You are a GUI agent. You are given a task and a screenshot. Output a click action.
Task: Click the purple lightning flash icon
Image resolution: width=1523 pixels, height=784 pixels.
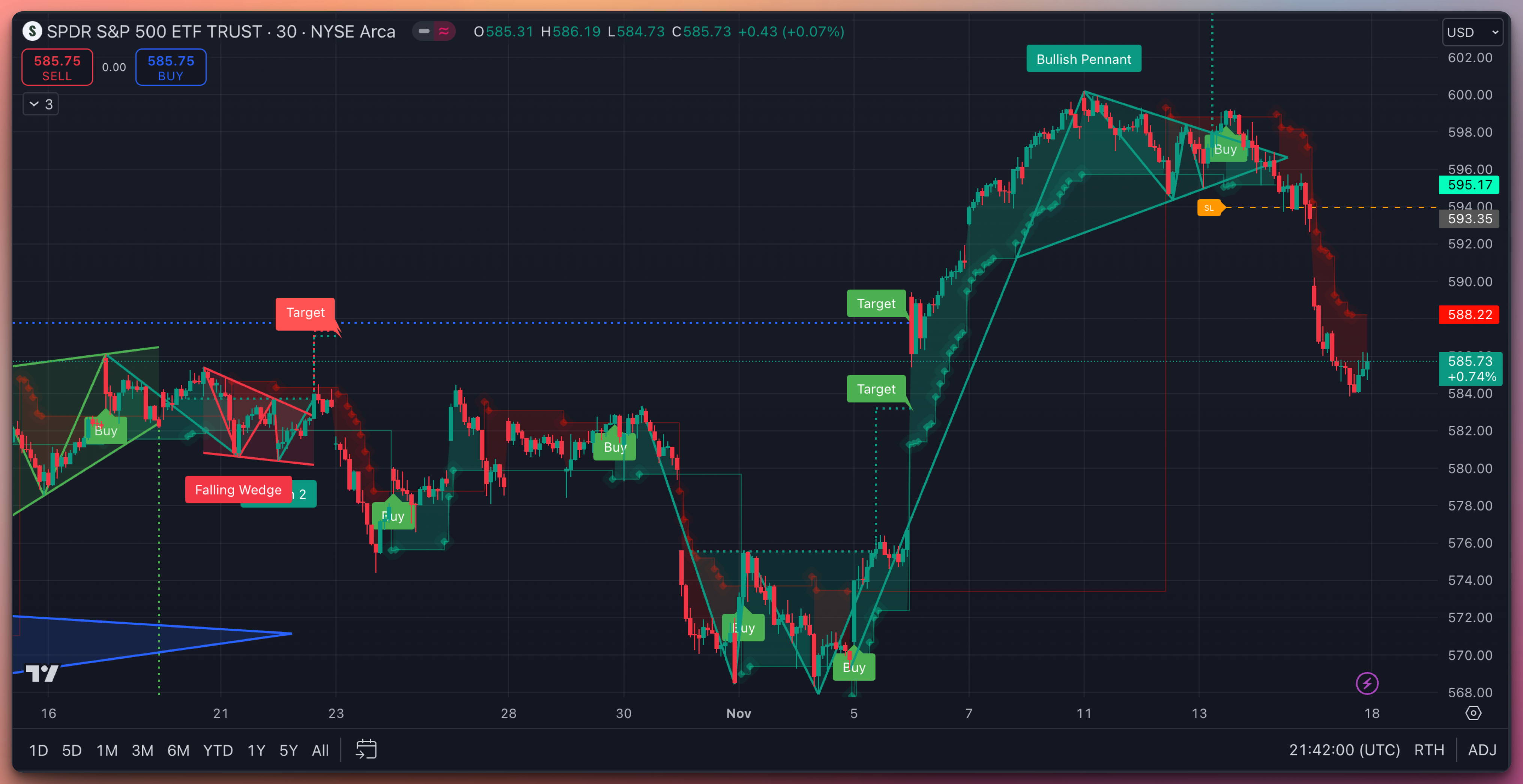point(1367,683)
